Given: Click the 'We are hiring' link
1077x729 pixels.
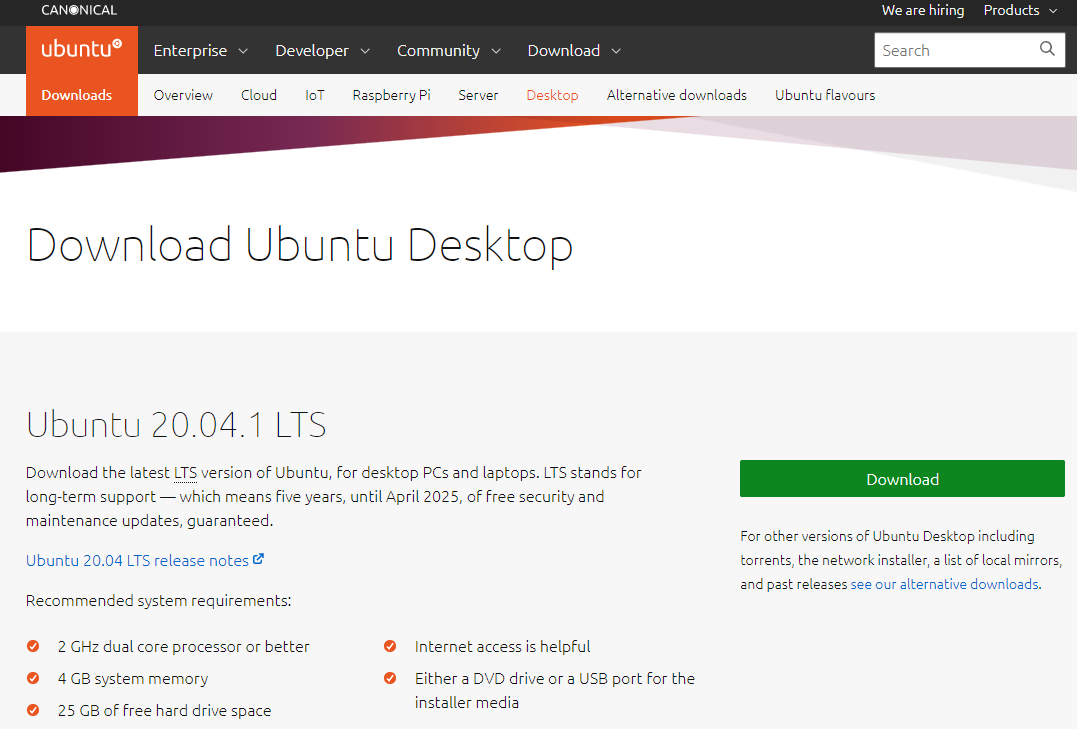Looking at the screenshot, I should [x=922, y=10].
